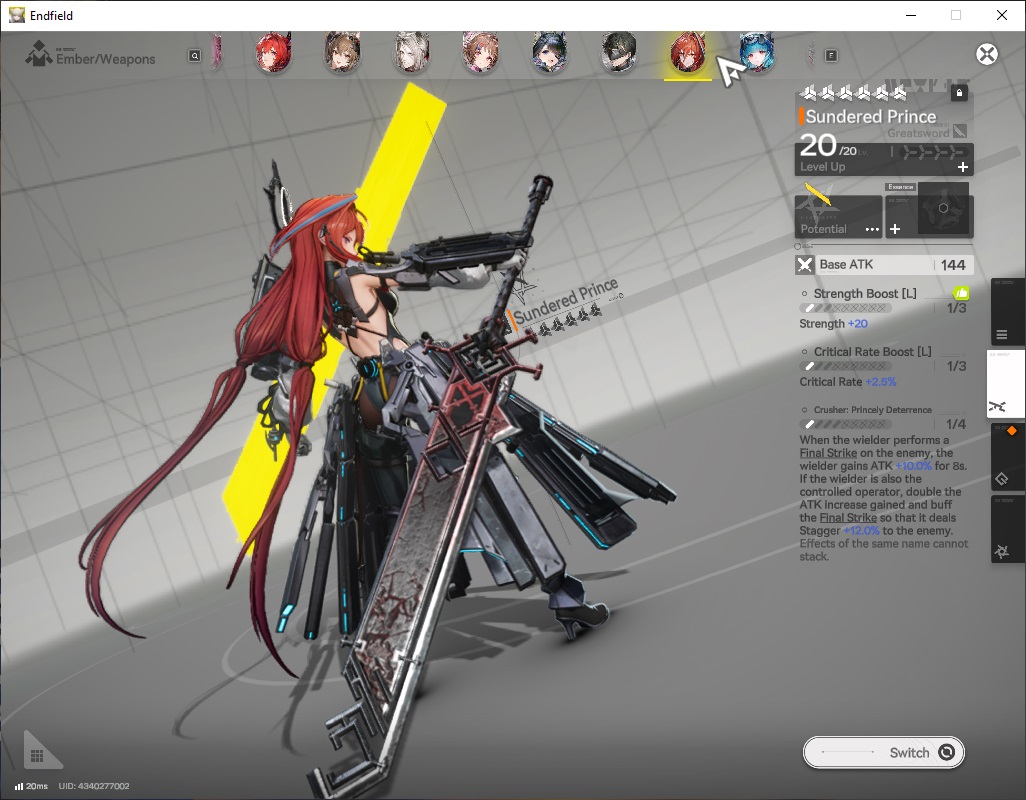Click the Sundered Prince name in the info panel
This screenshot has height=800, width=1026.
click(870, 116)
